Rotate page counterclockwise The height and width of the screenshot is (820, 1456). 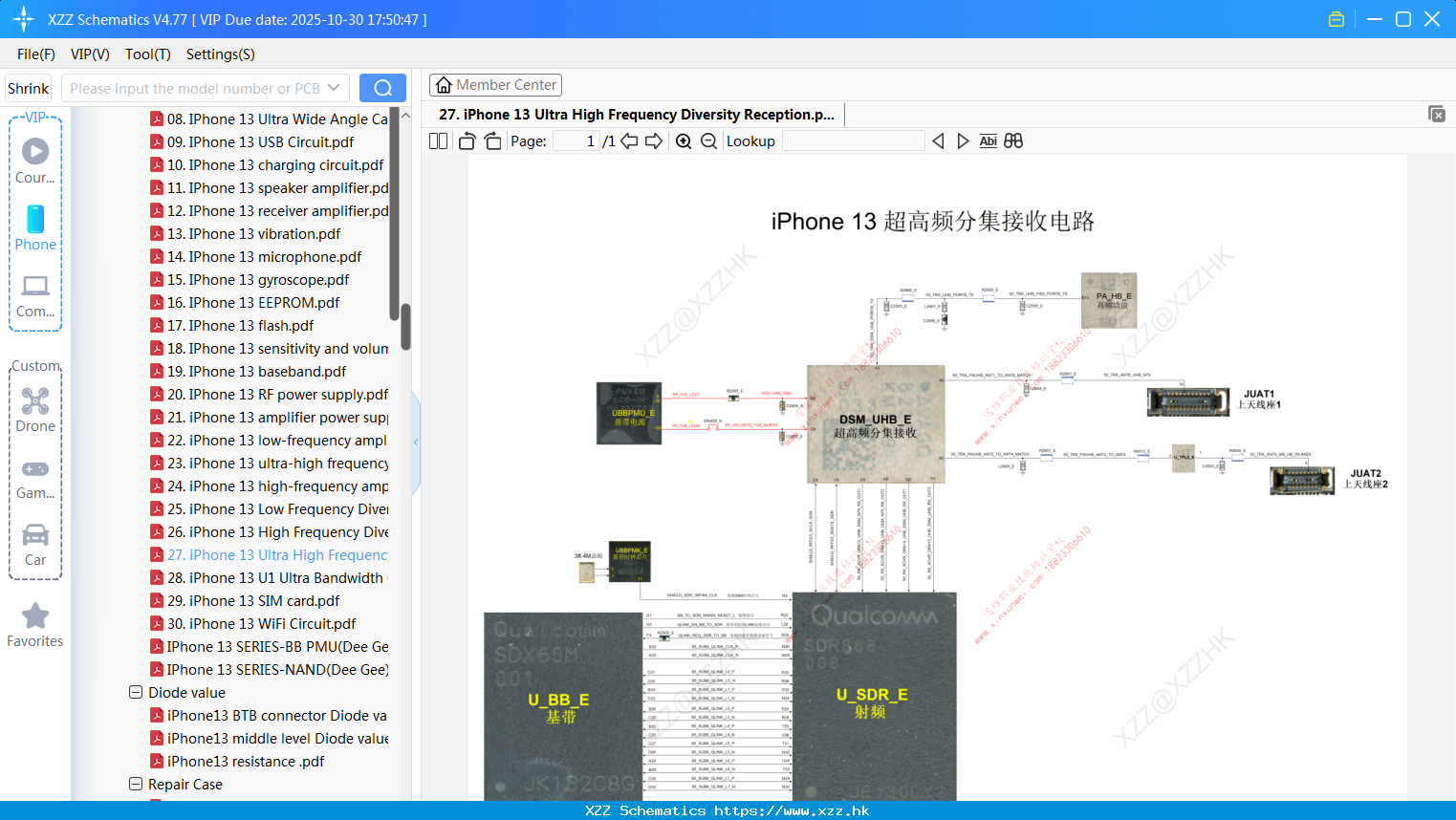pyautogui.click(x=467, y=141)
